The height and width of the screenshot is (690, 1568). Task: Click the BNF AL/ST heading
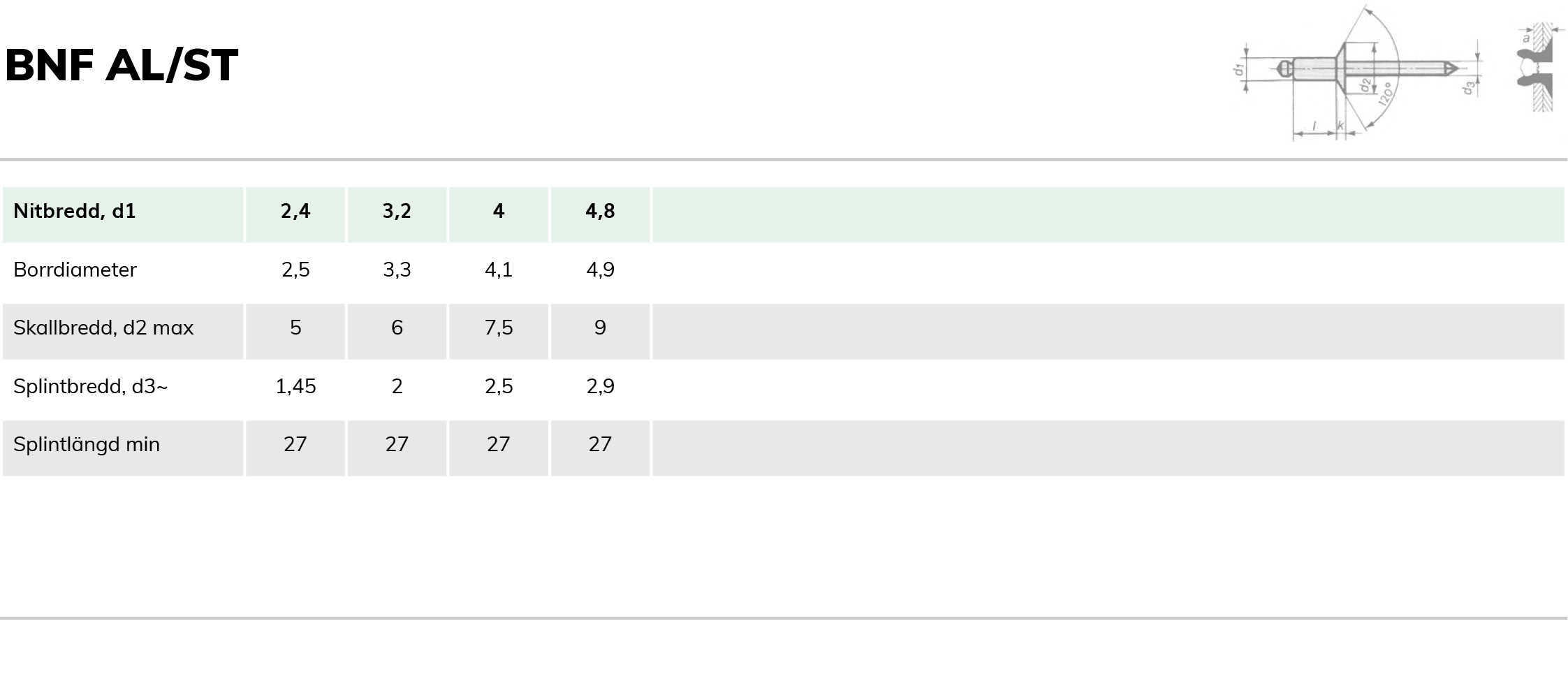pos(122,65)
